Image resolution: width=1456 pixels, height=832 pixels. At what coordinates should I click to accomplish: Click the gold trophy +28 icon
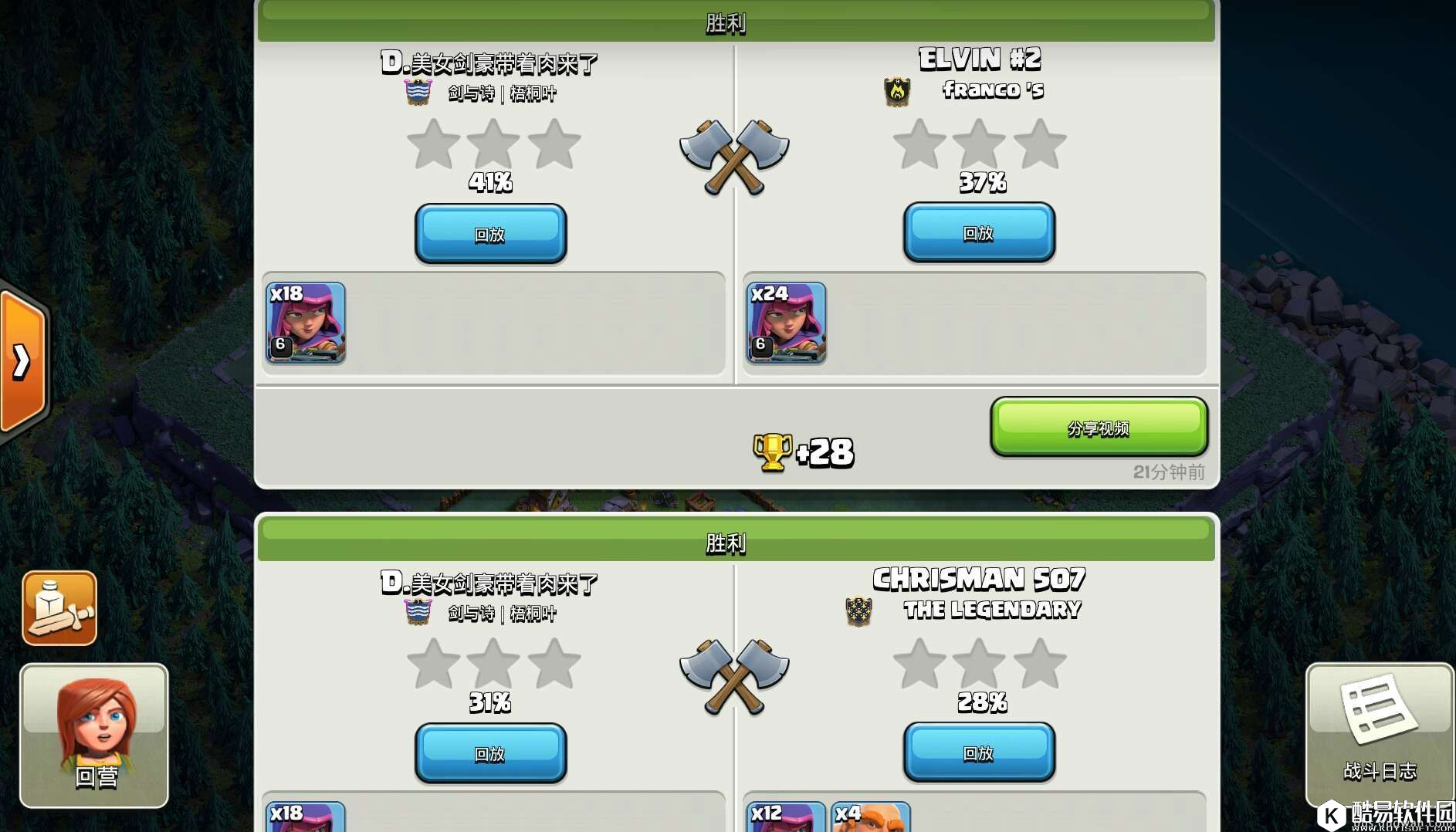coord(773,452)
